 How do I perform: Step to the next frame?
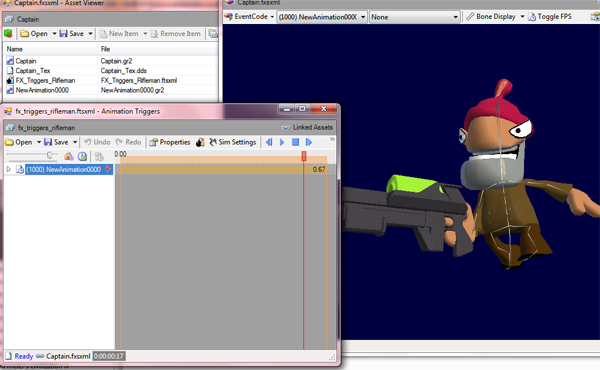[x=309, y=142]
